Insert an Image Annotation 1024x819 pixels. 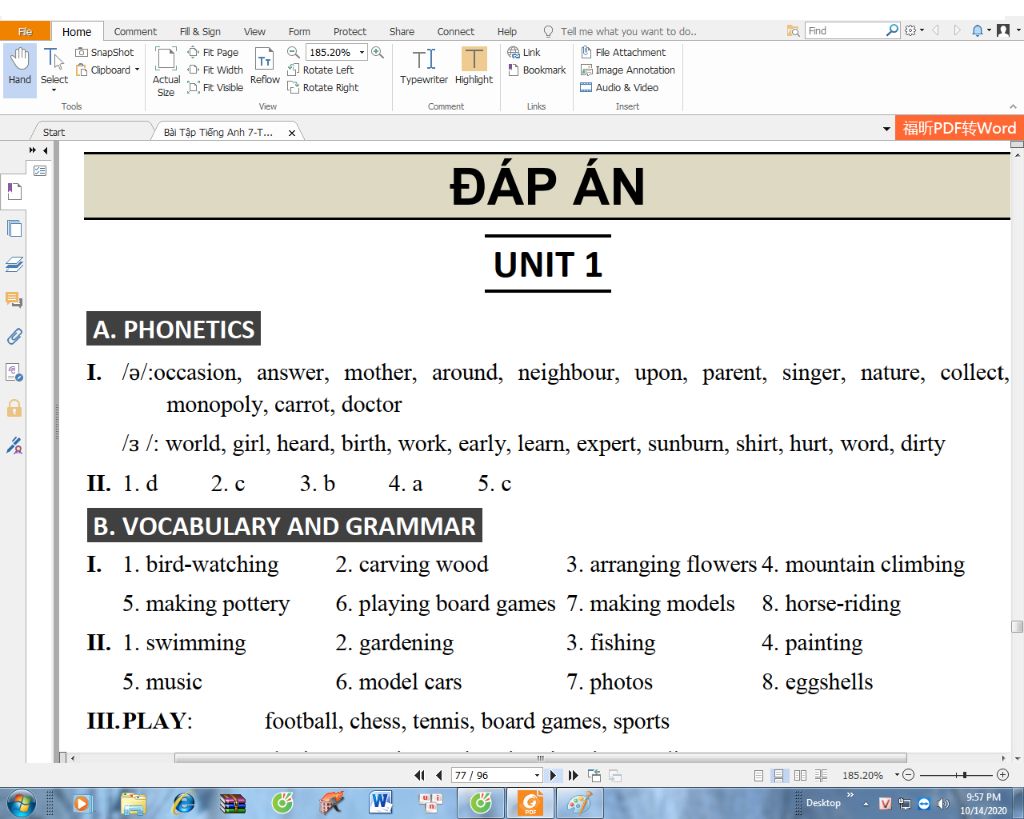[x=628, y=70]
